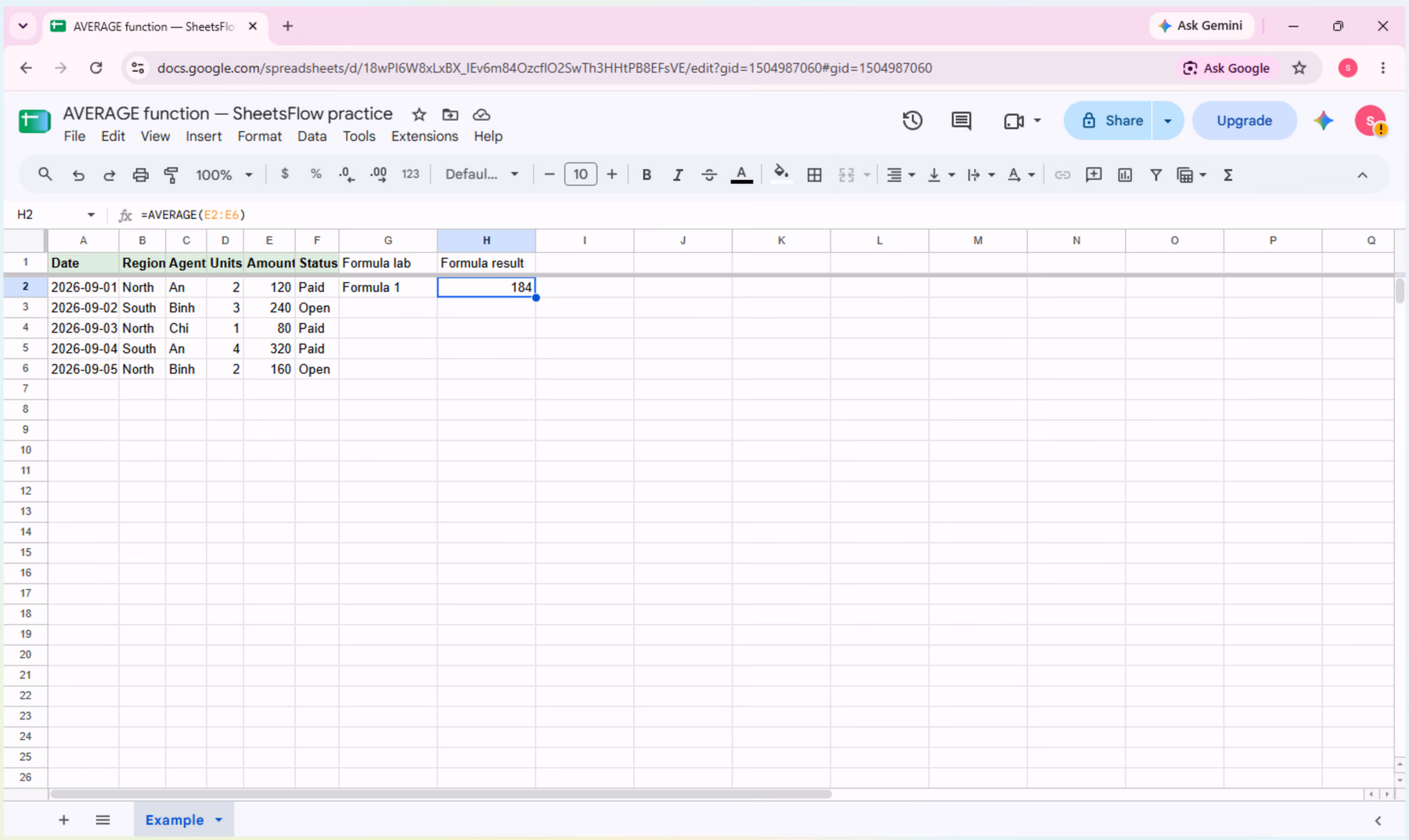
Task: Open the Data menu
Action: 312,136
